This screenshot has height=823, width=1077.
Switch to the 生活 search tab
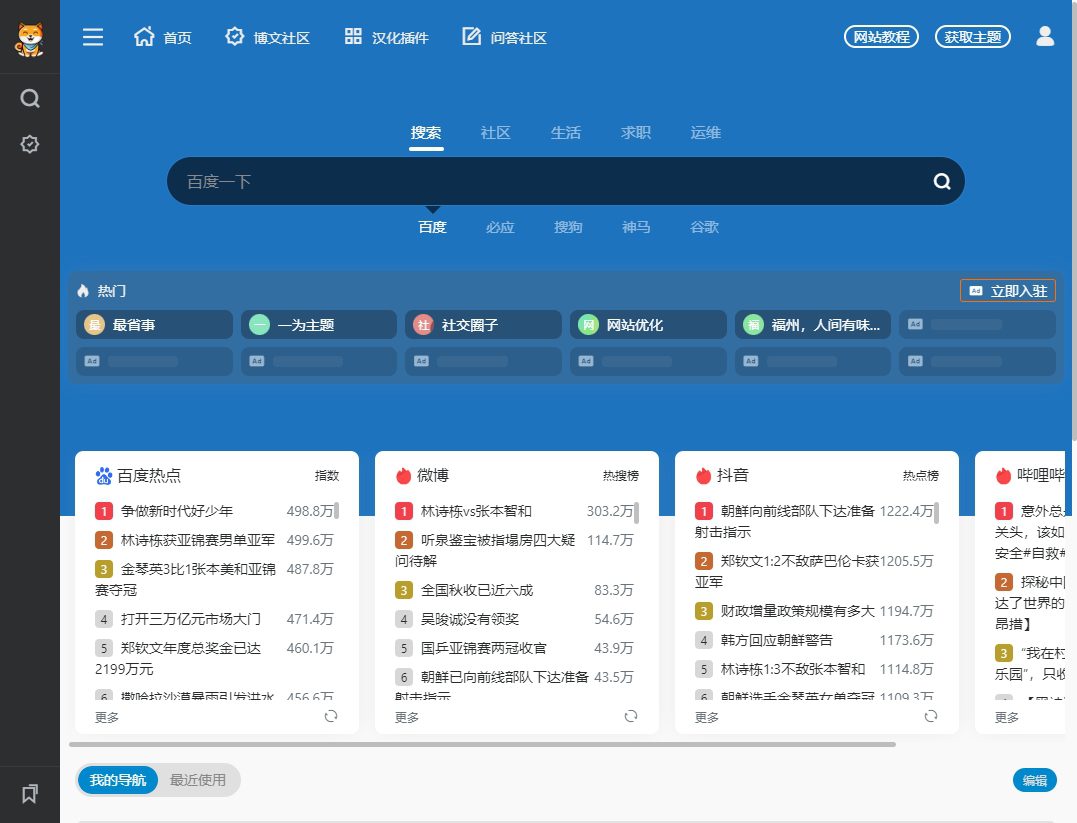[x=566, y=133]
